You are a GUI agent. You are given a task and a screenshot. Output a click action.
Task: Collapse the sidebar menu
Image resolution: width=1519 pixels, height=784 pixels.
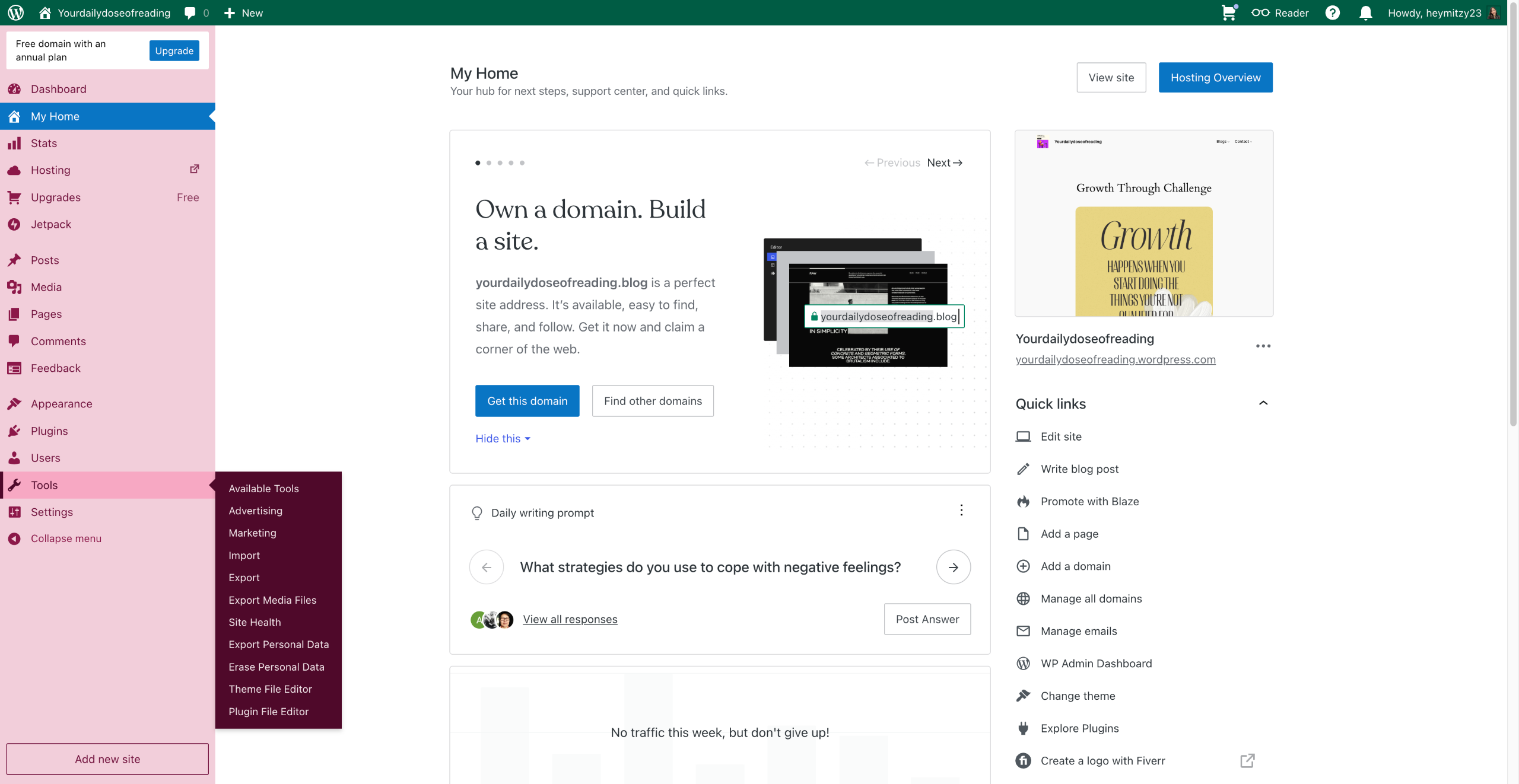click(66, 538)
